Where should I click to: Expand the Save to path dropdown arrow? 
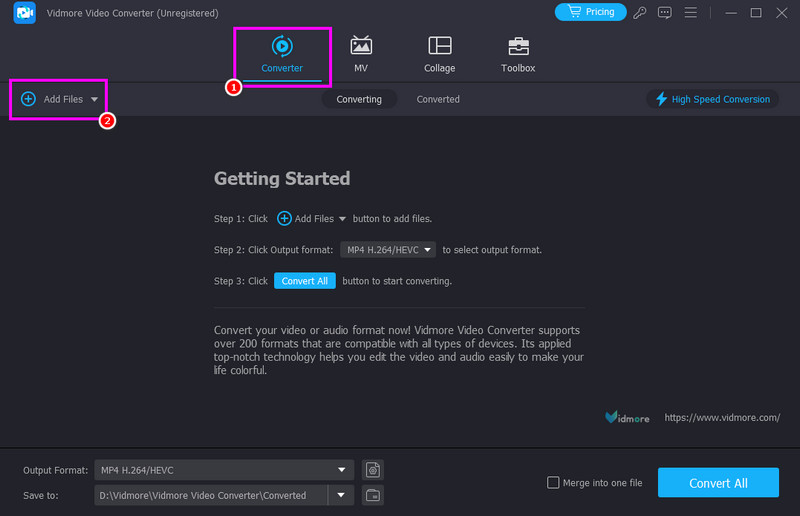pyautogui.click(x=341, y=495)
